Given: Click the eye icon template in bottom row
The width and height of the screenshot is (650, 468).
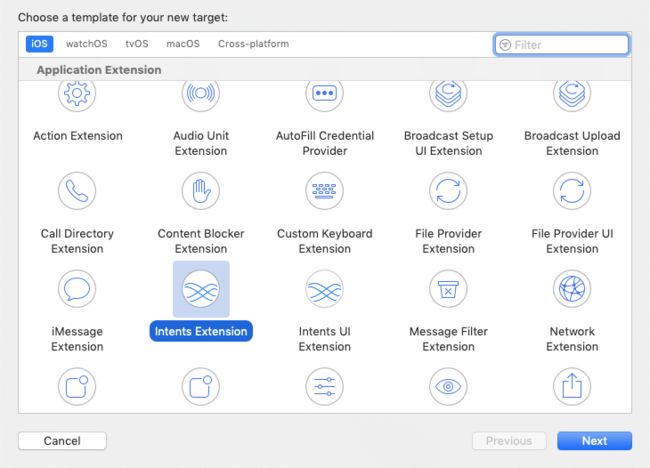Looking at the screenshot, I should point(448,387).
